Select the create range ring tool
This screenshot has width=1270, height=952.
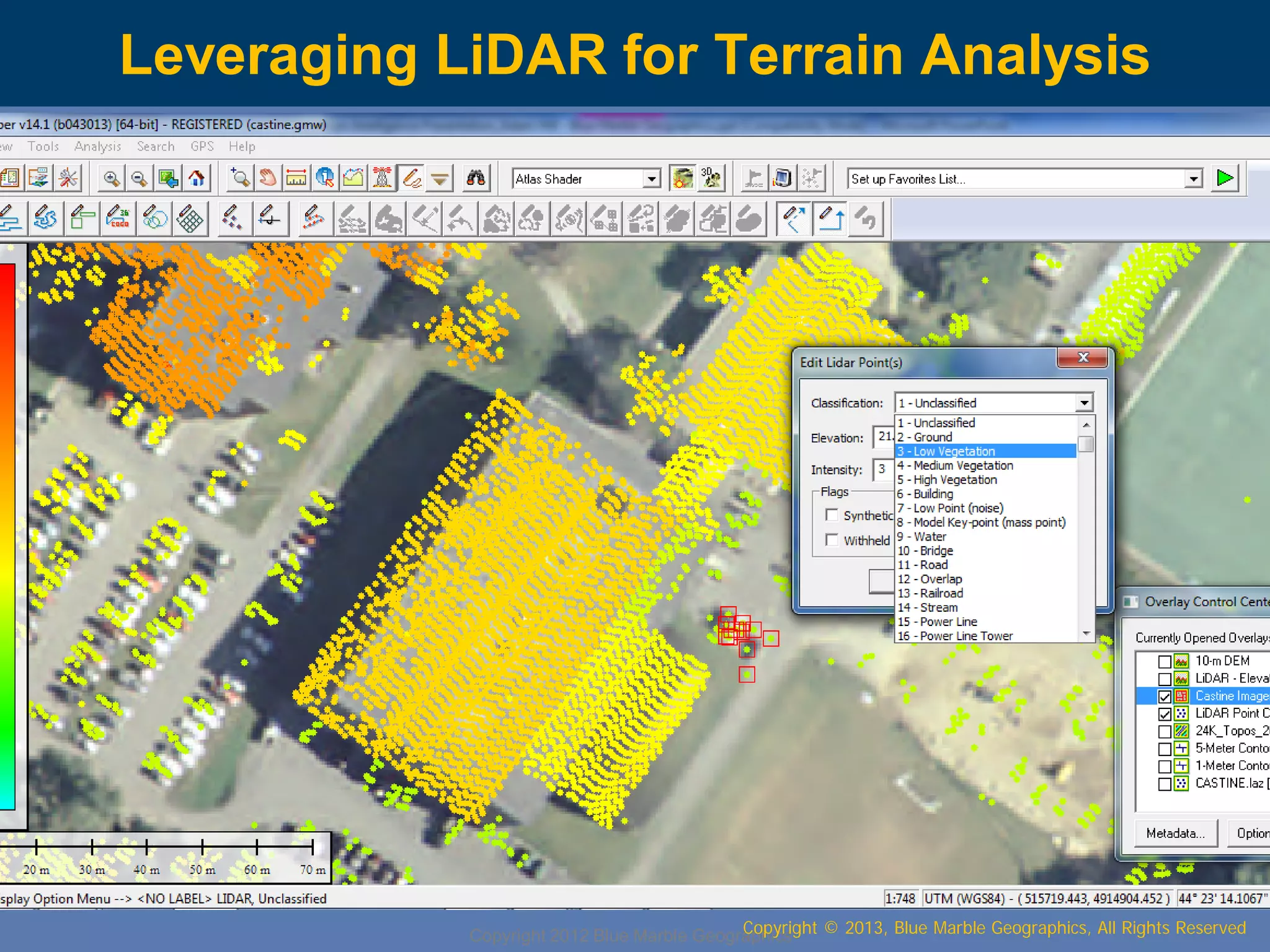(x=154, y=219)
